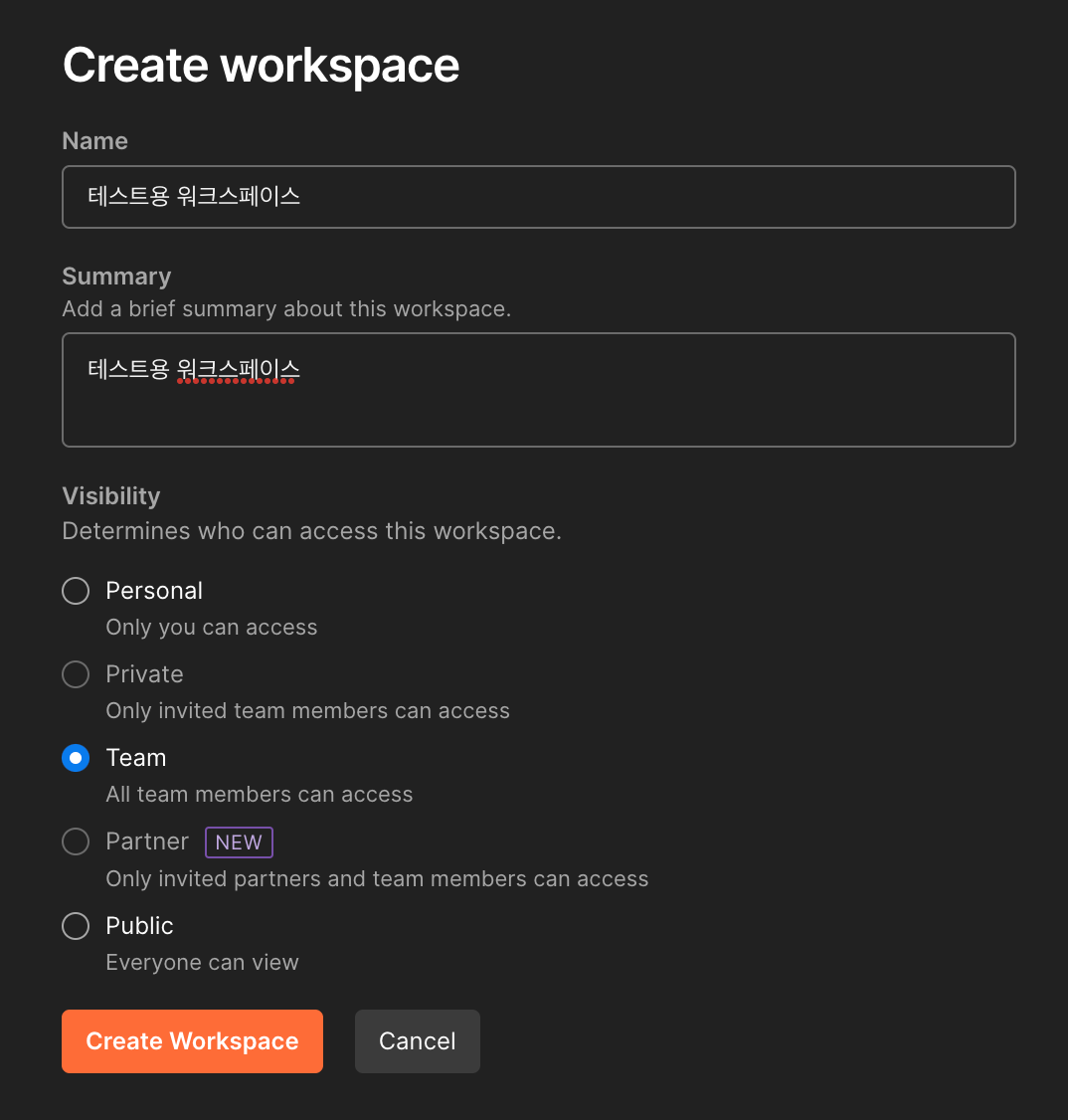Click inside the Summary text area

point(539,390)
